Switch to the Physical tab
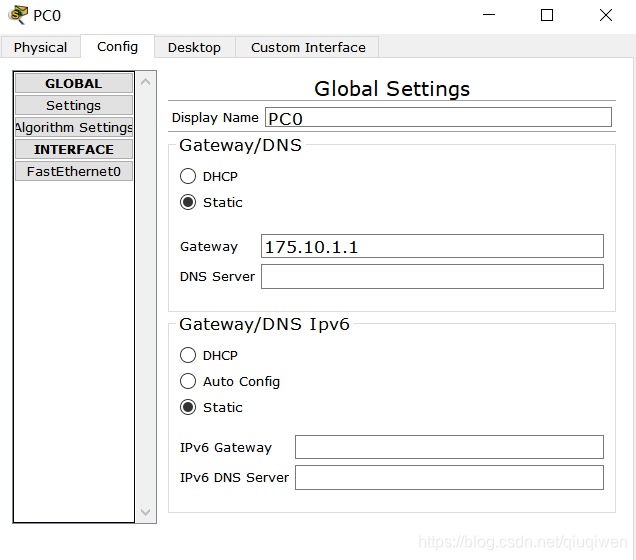Image resolution: width=636 pixels, height=560 pixels. click(40, 47)
